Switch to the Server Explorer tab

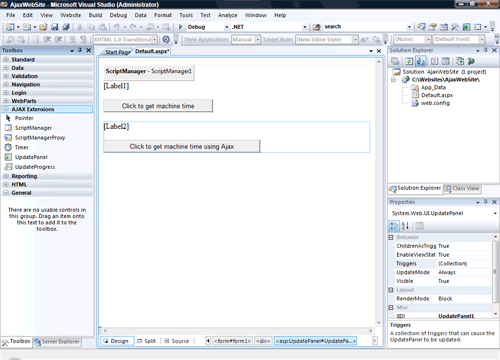coord(57,342)
